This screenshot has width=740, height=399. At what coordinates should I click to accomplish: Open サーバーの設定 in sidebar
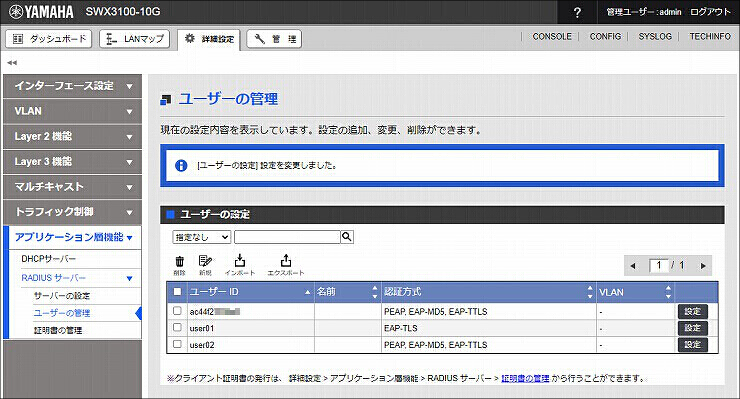[x=62, y=296]
